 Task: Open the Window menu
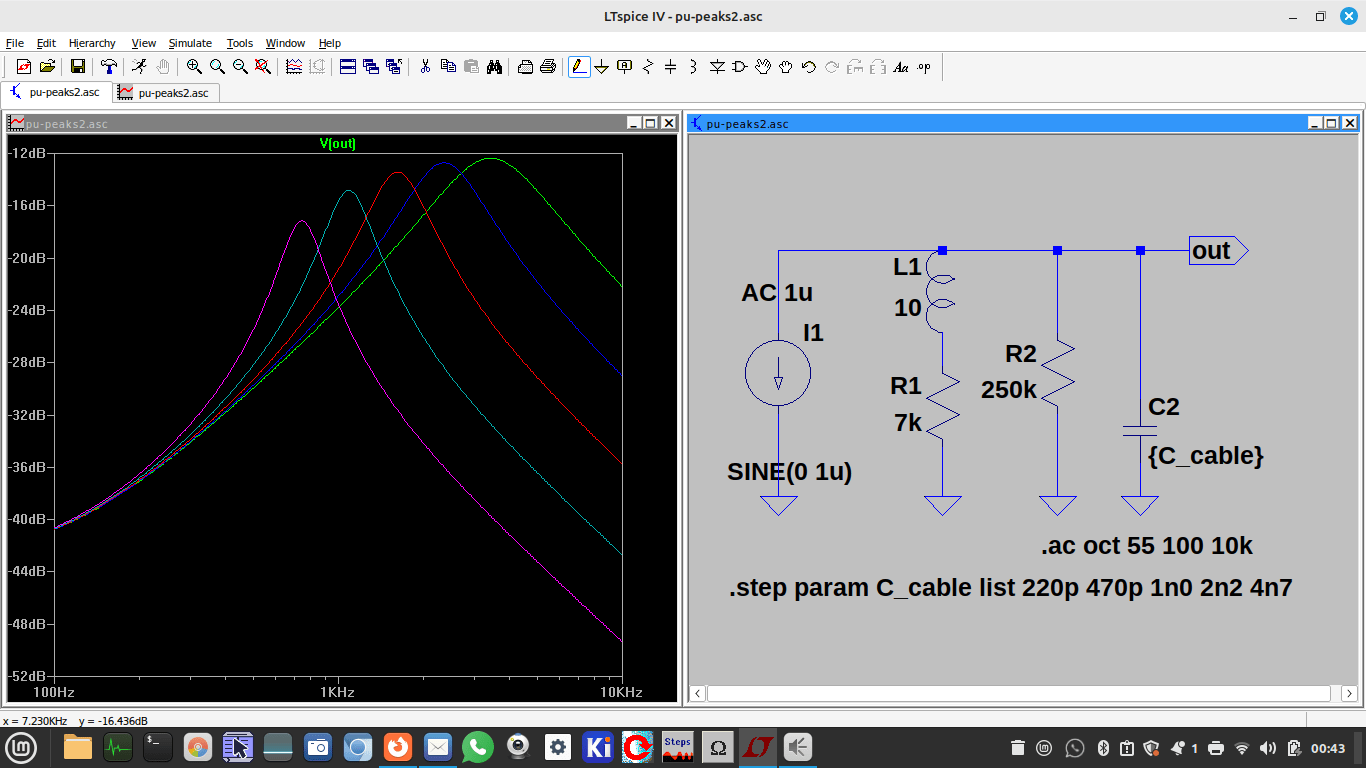[285, 43]
